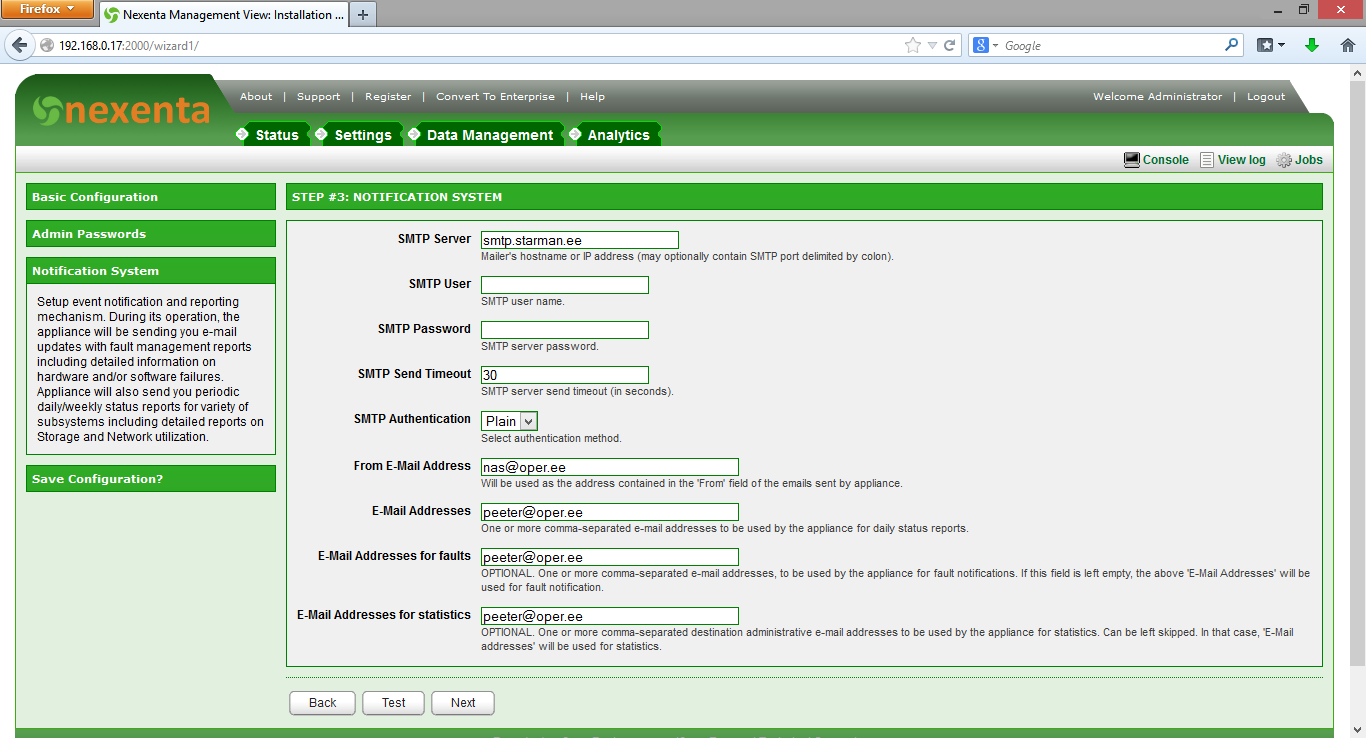Focus E-Mail Addresses for faults field
Image resolution: width=1366 pixels, height=738 pixels.
(610, 557)
